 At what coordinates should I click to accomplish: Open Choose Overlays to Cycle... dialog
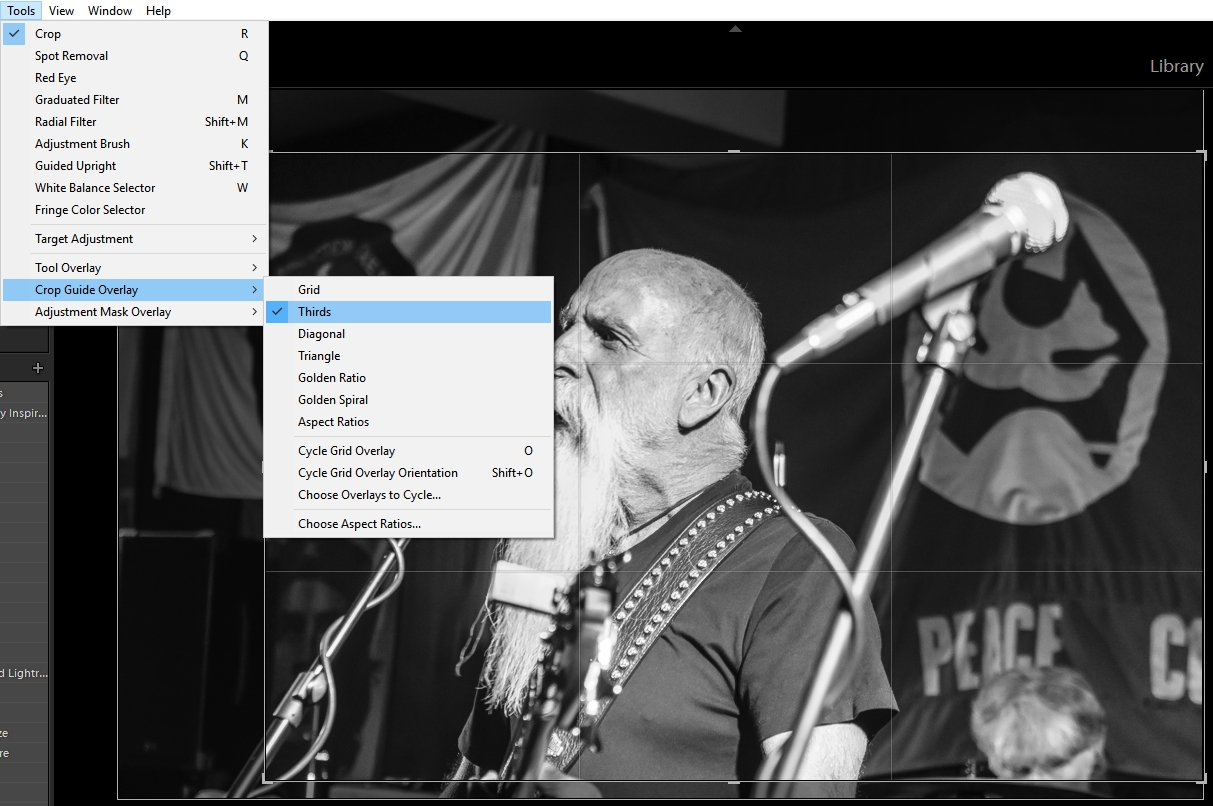[x=369, y=495]
